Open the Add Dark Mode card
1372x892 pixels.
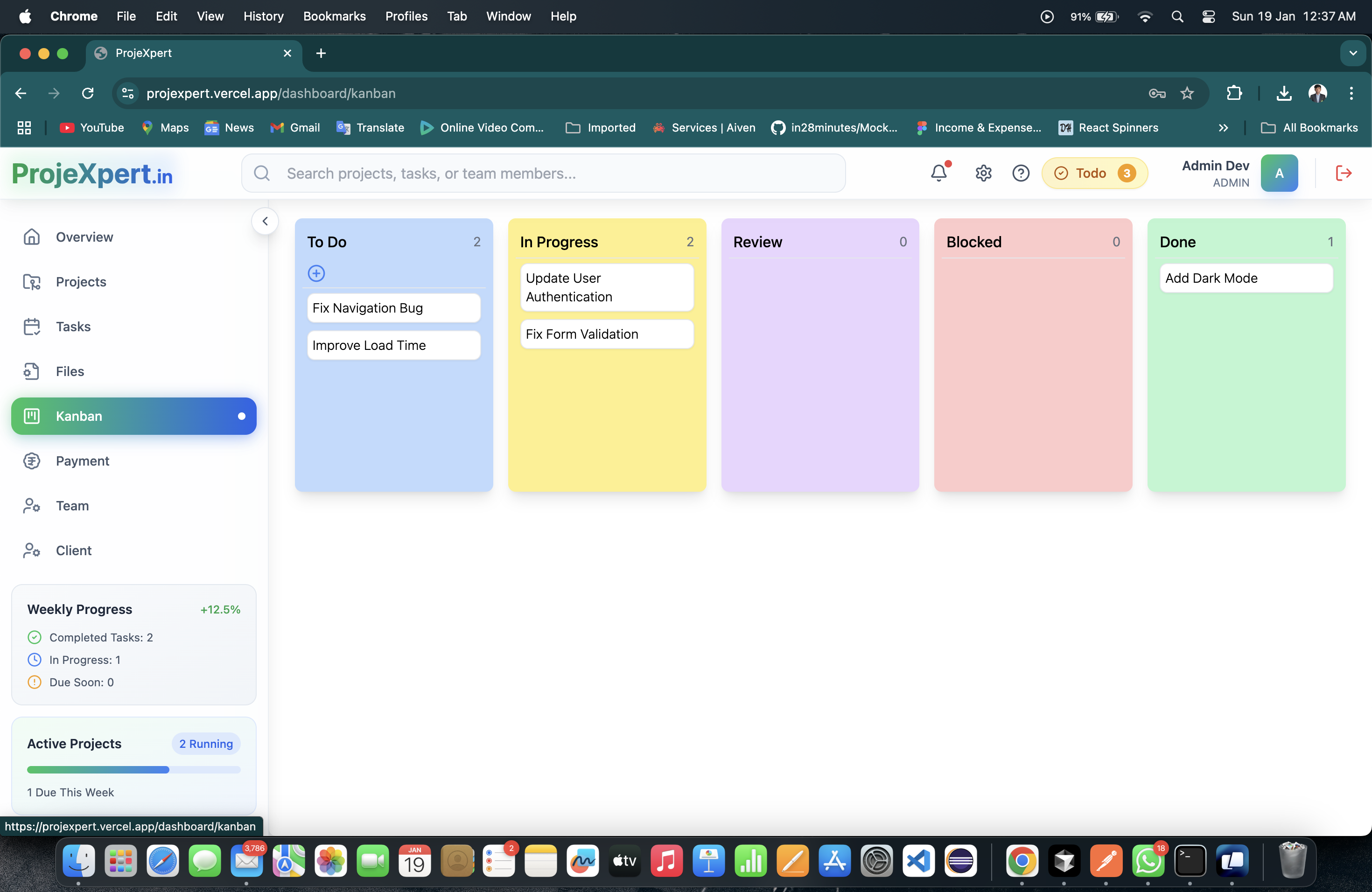pyautogui.click(x=1246, y=279)
